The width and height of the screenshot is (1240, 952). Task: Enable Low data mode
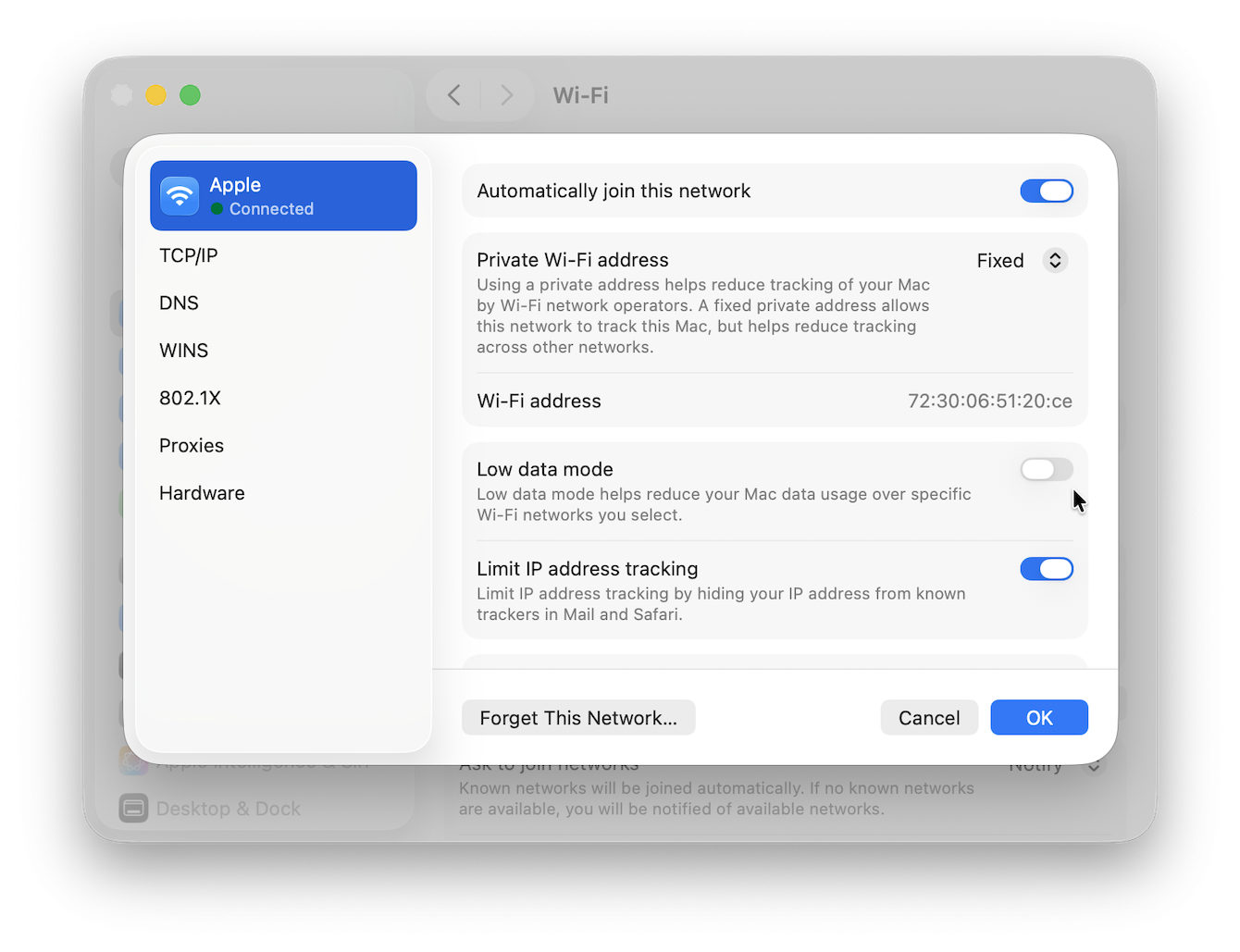[1047, 469]
